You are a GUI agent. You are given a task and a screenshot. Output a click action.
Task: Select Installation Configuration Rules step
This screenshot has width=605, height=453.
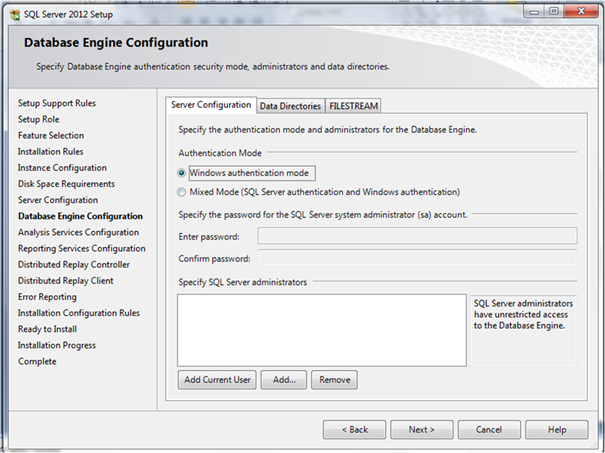[x=79, y=313]
